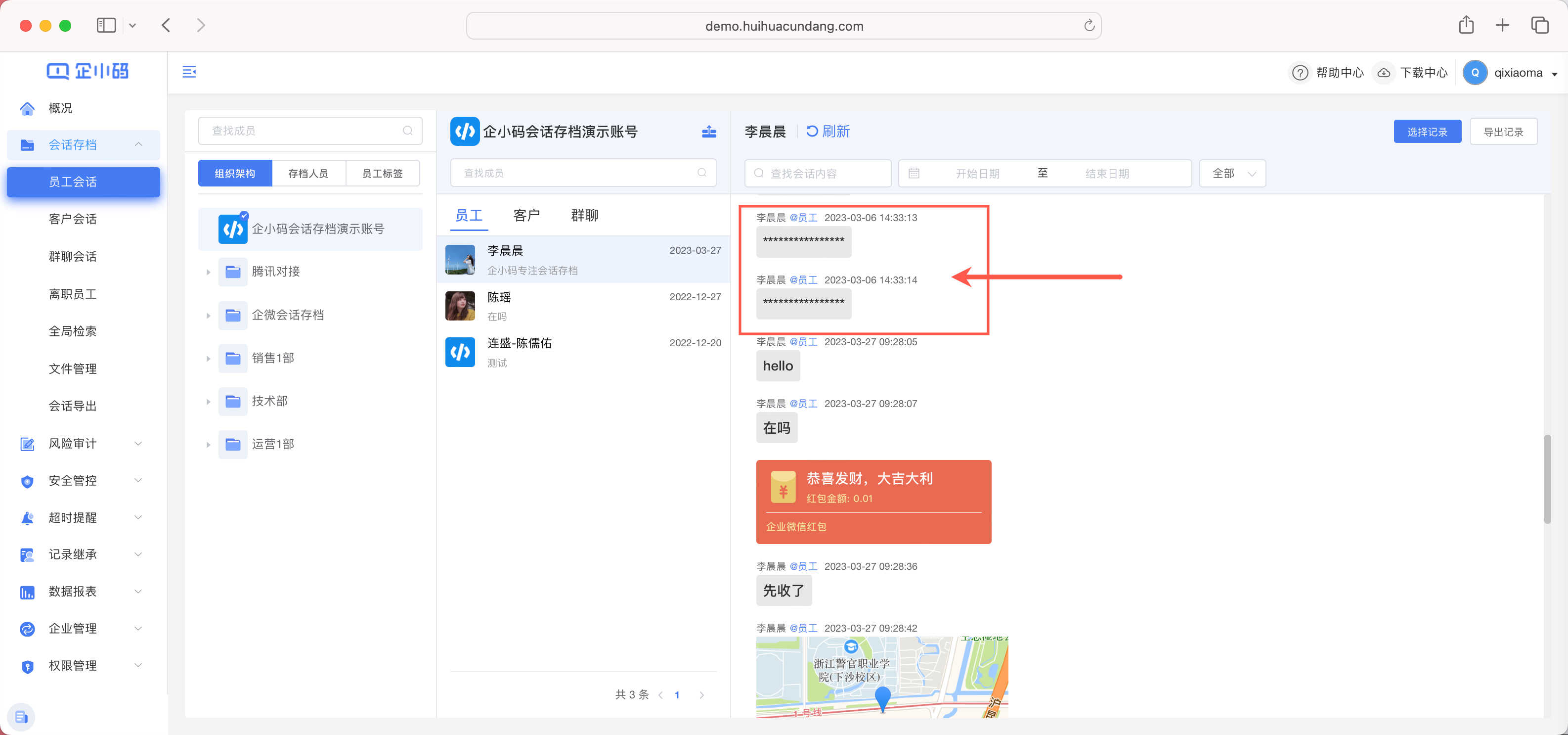Click the Safari address bar
This screenshot has height=735, width=1568.
click(784, 26)
